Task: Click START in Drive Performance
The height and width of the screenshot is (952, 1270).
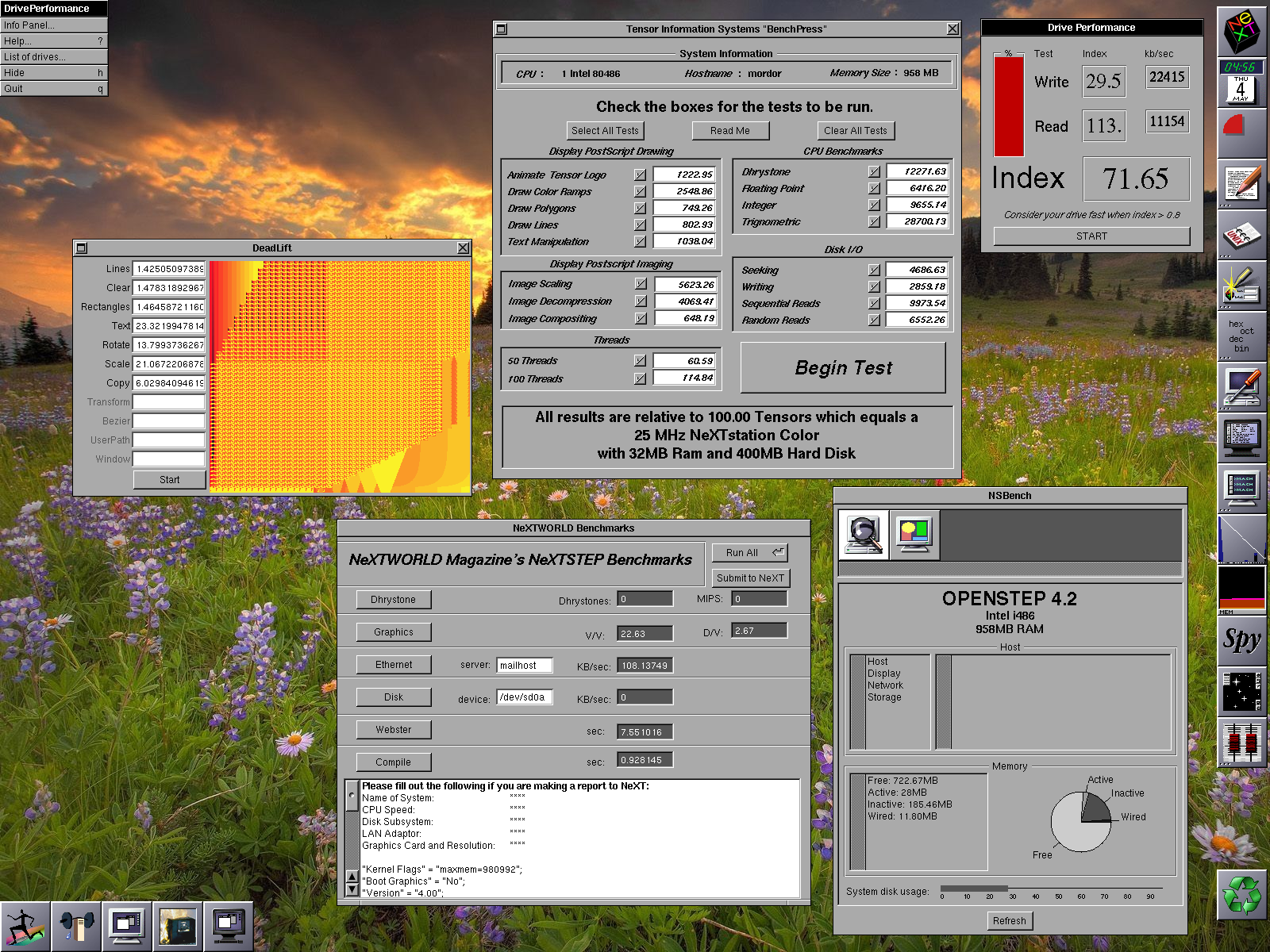Action: (1091, 236)
